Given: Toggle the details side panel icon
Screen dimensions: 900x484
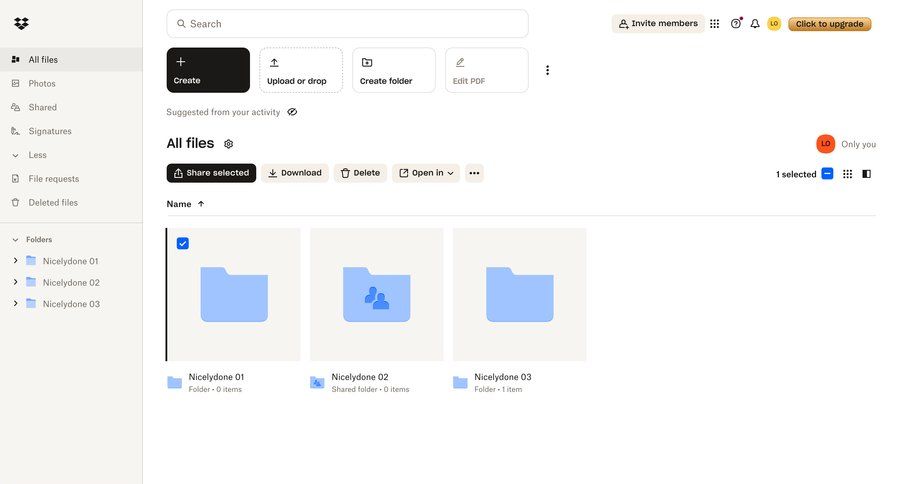Looking at the screenshot, I should pos(867,174).
